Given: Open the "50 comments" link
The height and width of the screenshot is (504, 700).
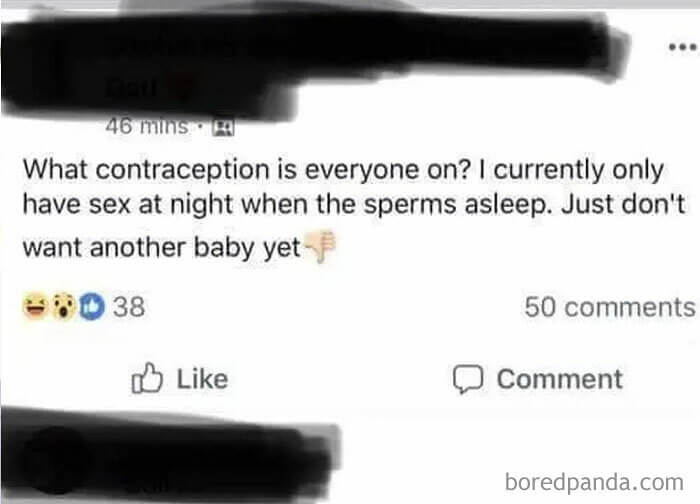Looking at the screenshot, I should [608, 307].
